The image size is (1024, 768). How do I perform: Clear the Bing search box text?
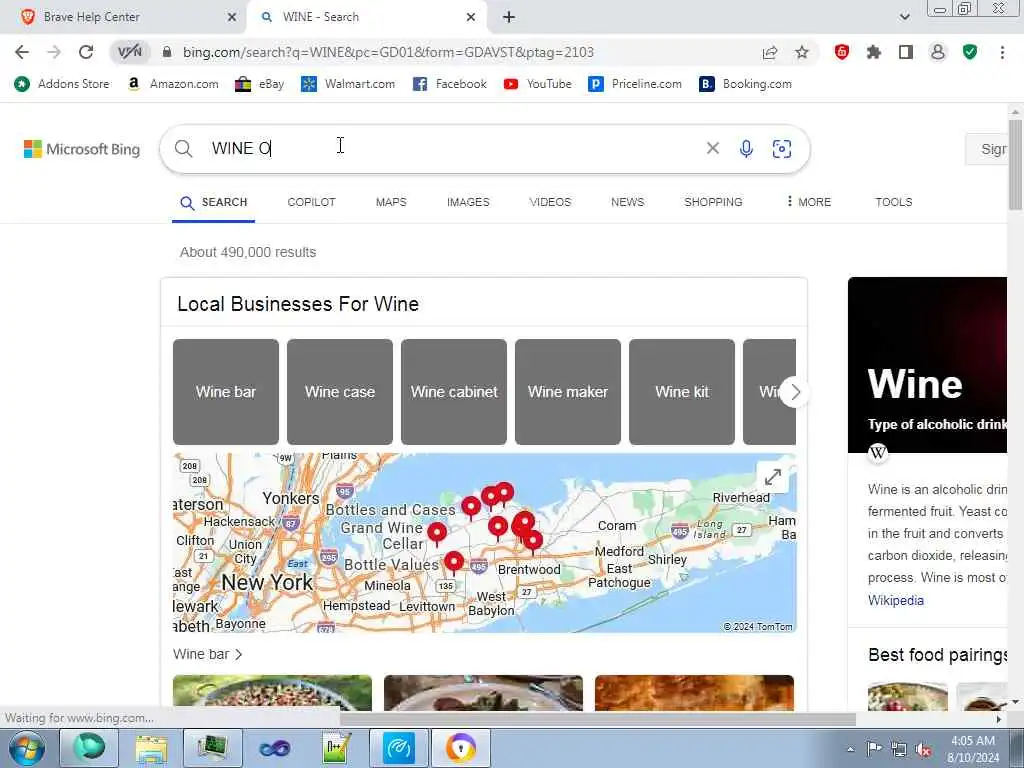coord(712,148)
